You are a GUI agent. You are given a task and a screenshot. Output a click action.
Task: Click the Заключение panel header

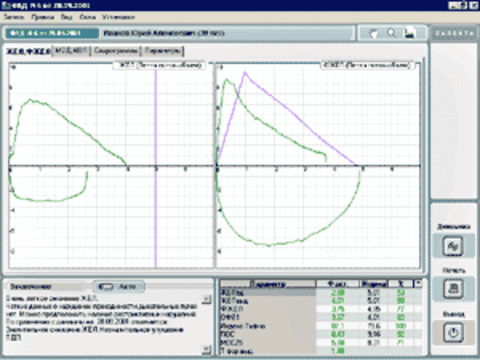coord(45,287)
